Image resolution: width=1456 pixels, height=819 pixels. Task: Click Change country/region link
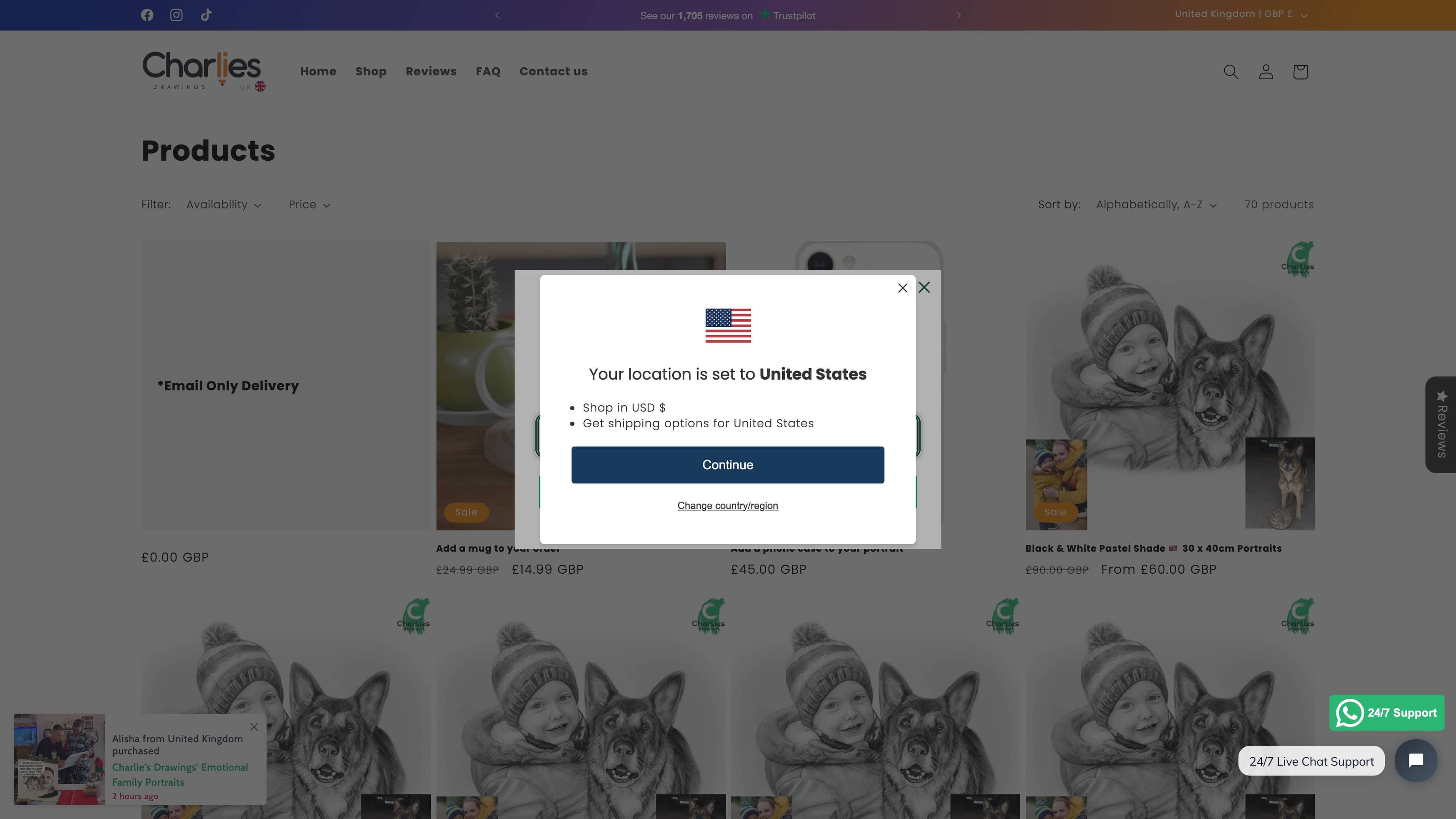pos(728,506)
